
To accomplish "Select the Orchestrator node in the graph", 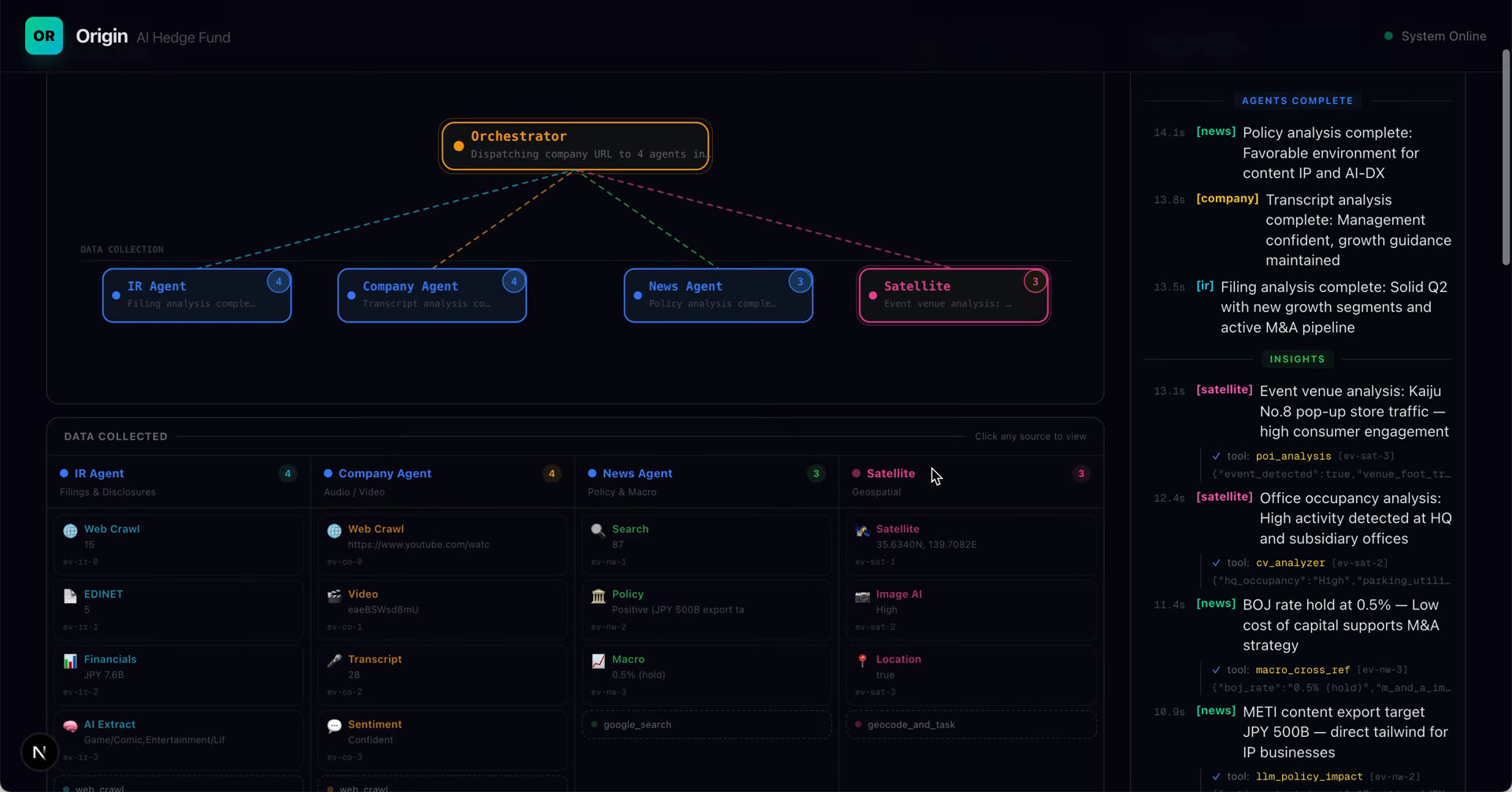I will tap(576, 146).
